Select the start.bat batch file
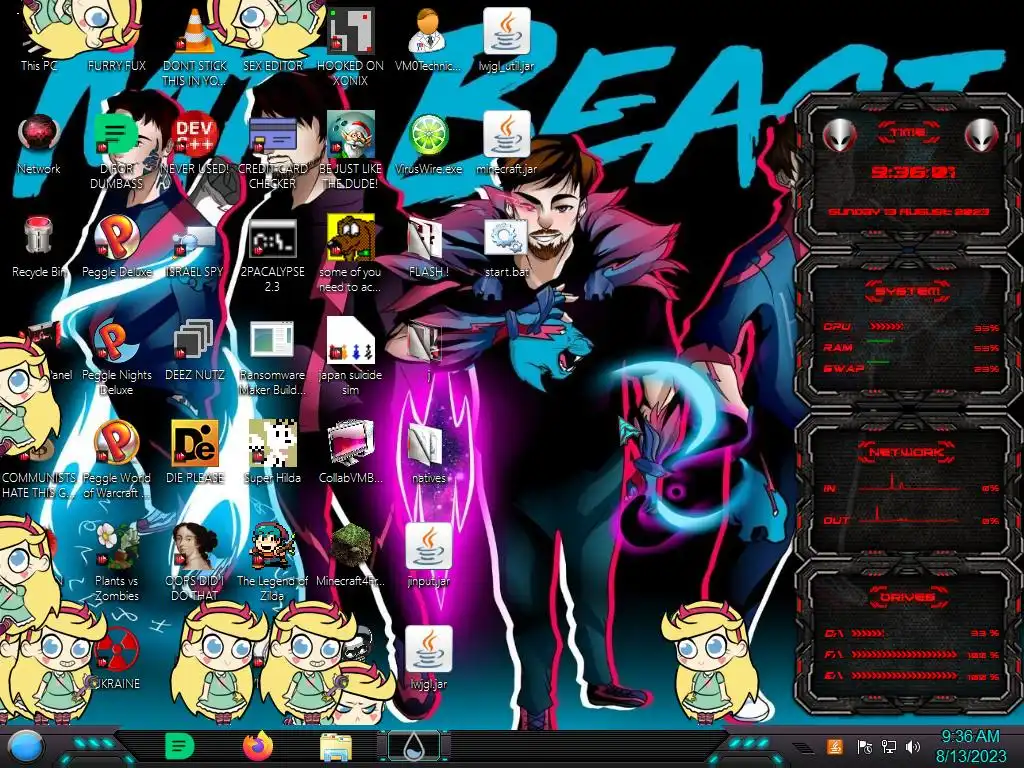 pyautogui.click(x=506, y=247)
